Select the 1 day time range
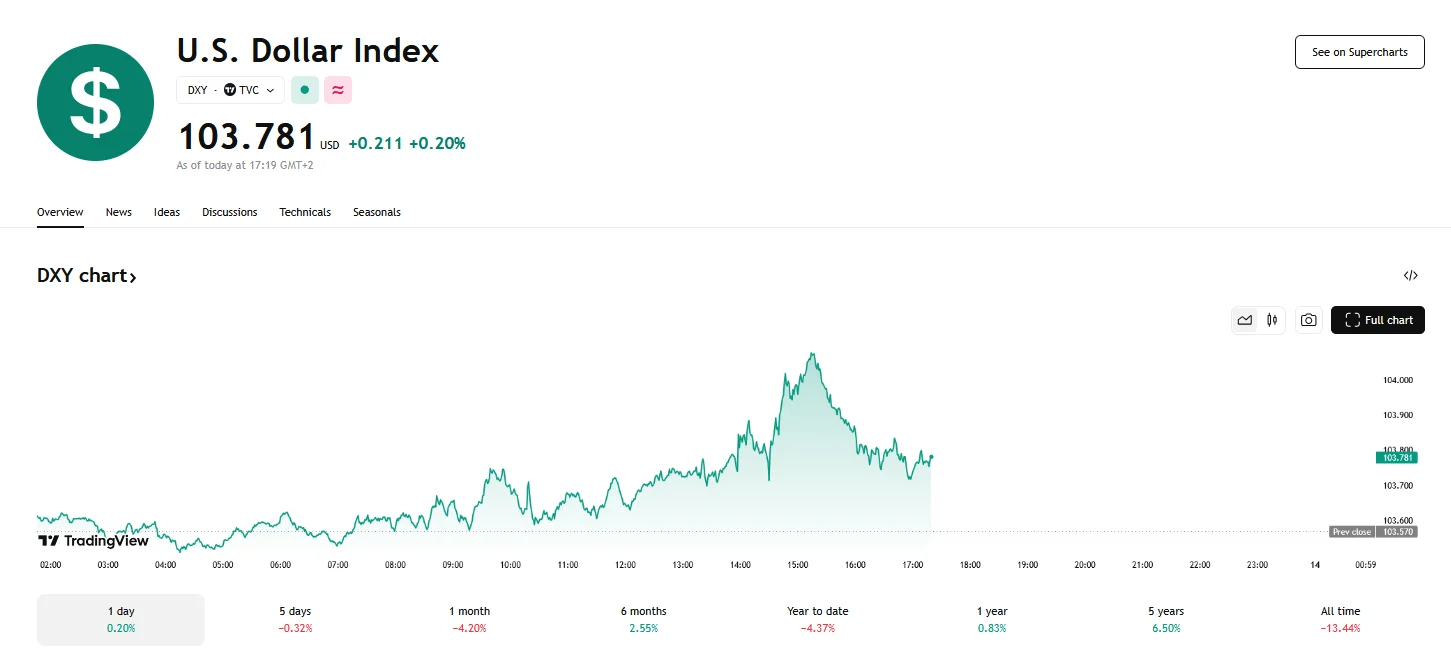 pos(121,619)
